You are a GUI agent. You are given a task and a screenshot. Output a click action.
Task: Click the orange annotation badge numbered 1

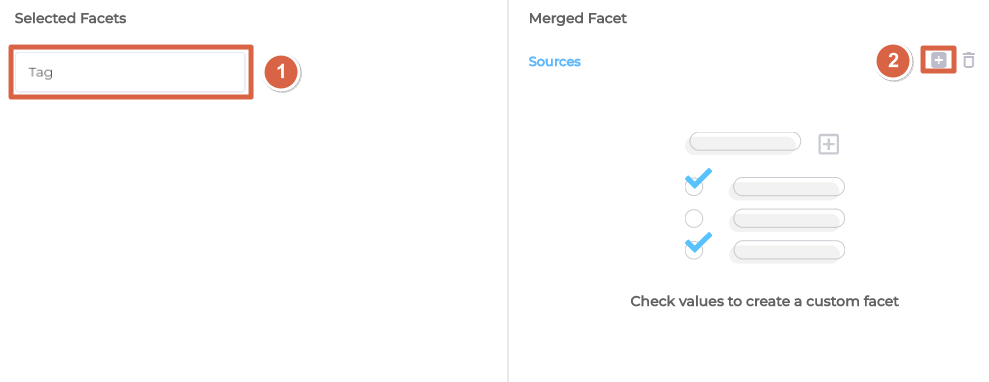[281, 72]
